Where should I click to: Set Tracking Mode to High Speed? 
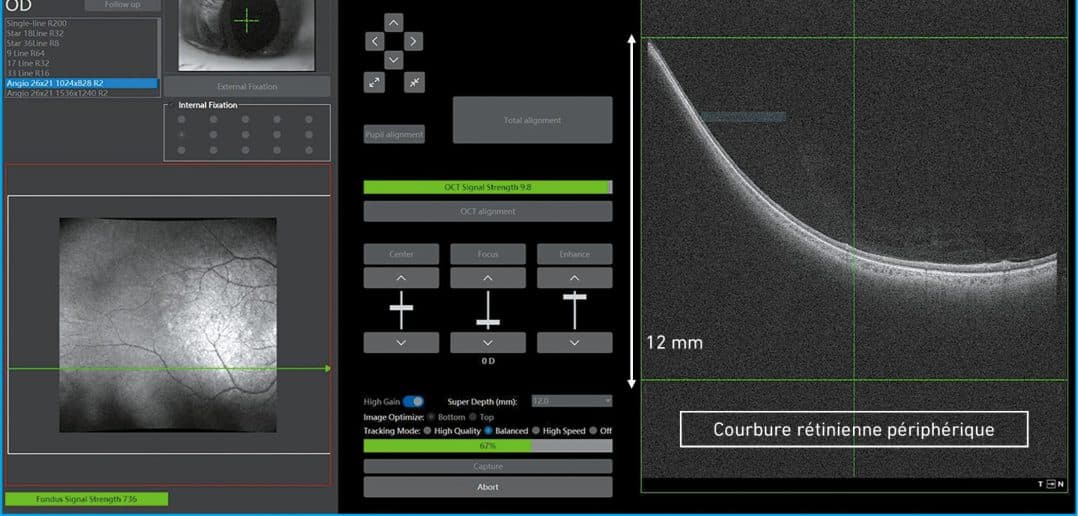coord(536,431)
